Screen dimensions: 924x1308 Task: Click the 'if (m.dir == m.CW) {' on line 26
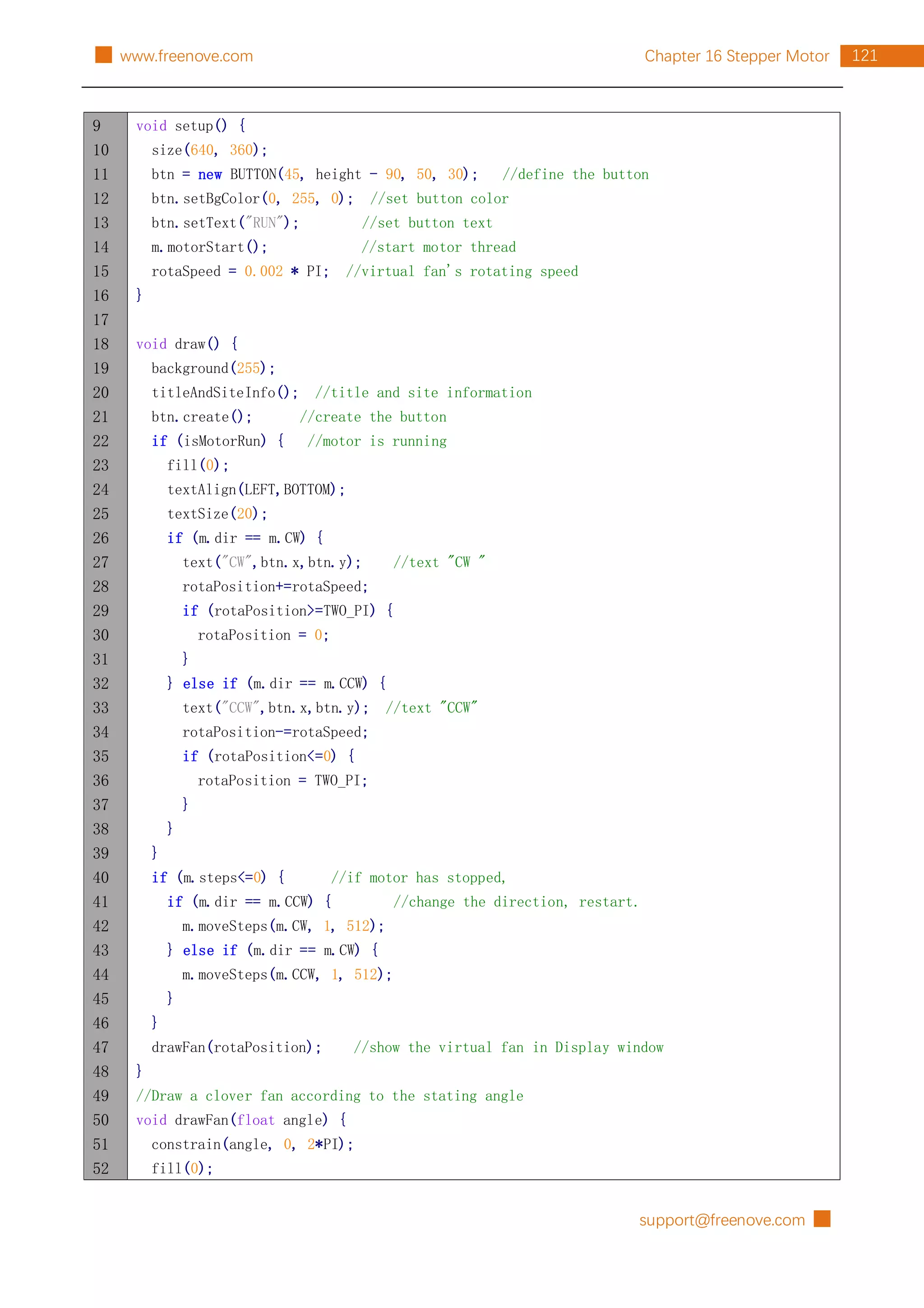245,538
